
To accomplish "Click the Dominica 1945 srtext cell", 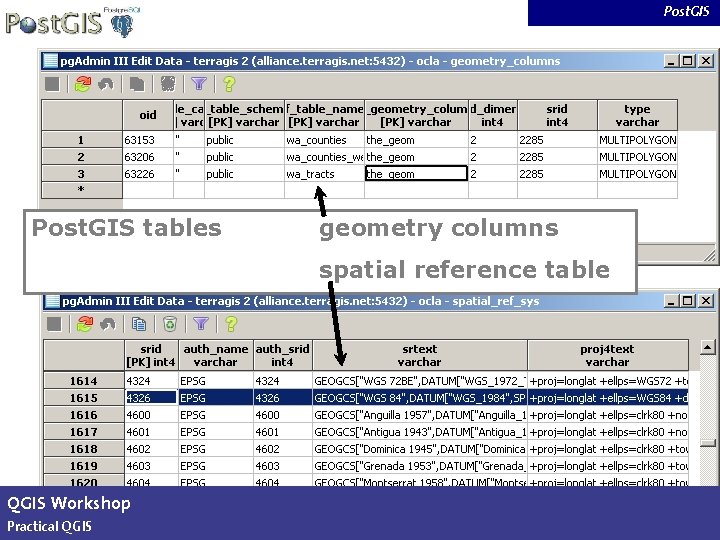I will click(420, 449).
